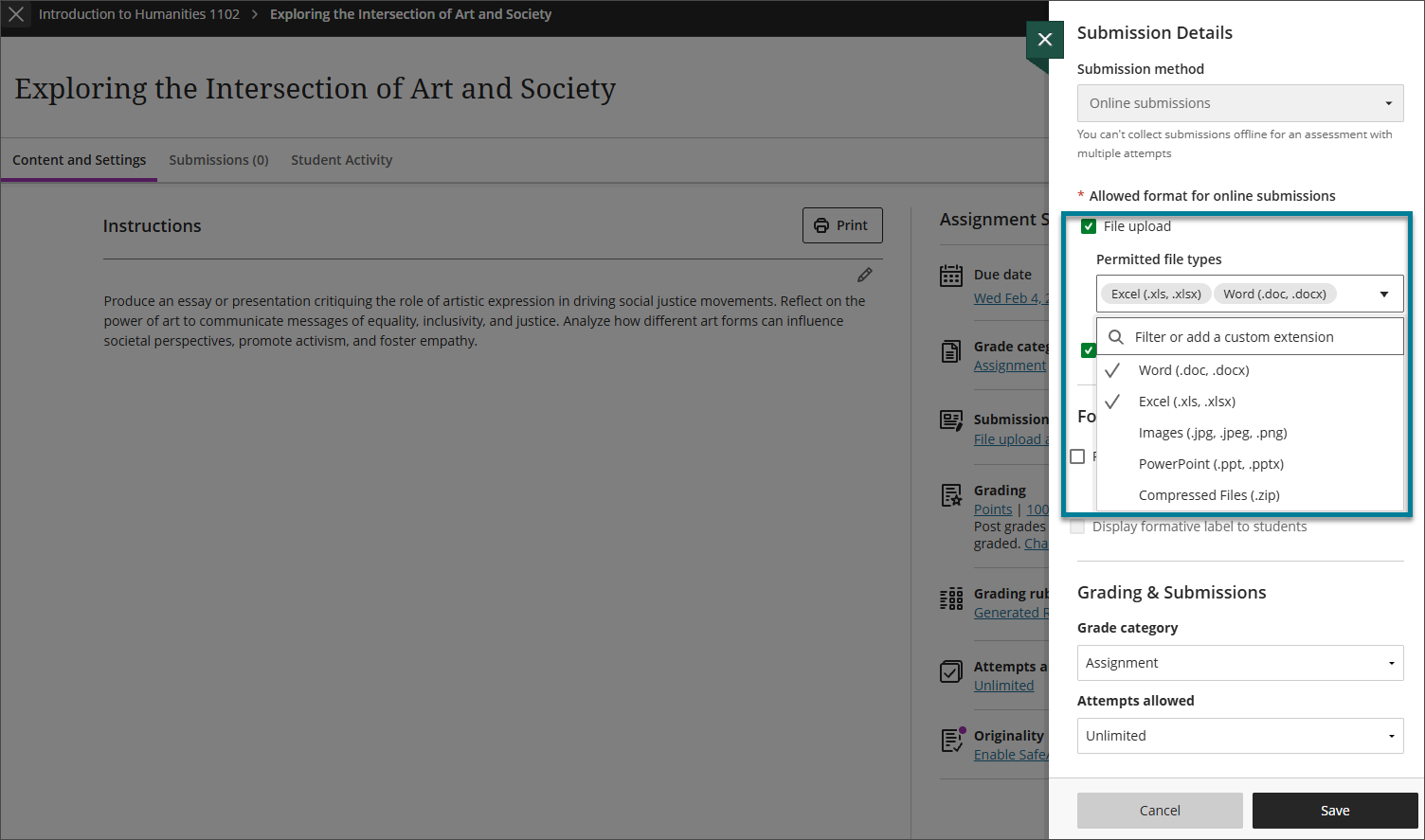This screenshot has width=1425, height=840.
Task: Close the Submission Details panel with the X
Action: pyautogui.click(x=1044, y=40)
